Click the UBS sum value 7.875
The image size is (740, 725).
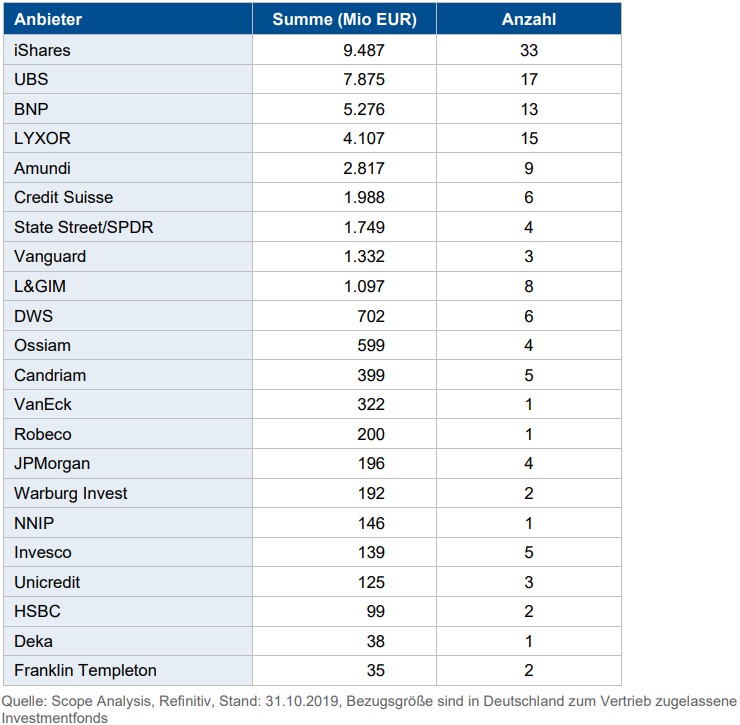click(362, 79)
